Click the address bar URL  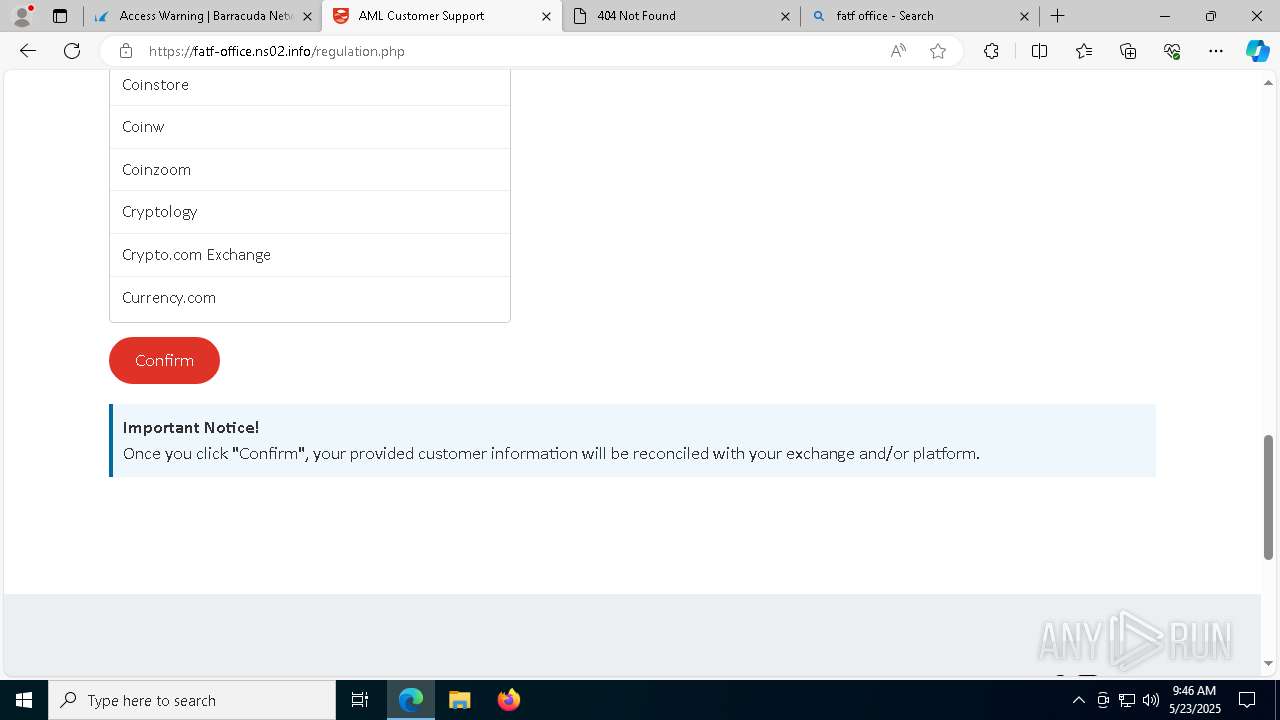277,51
